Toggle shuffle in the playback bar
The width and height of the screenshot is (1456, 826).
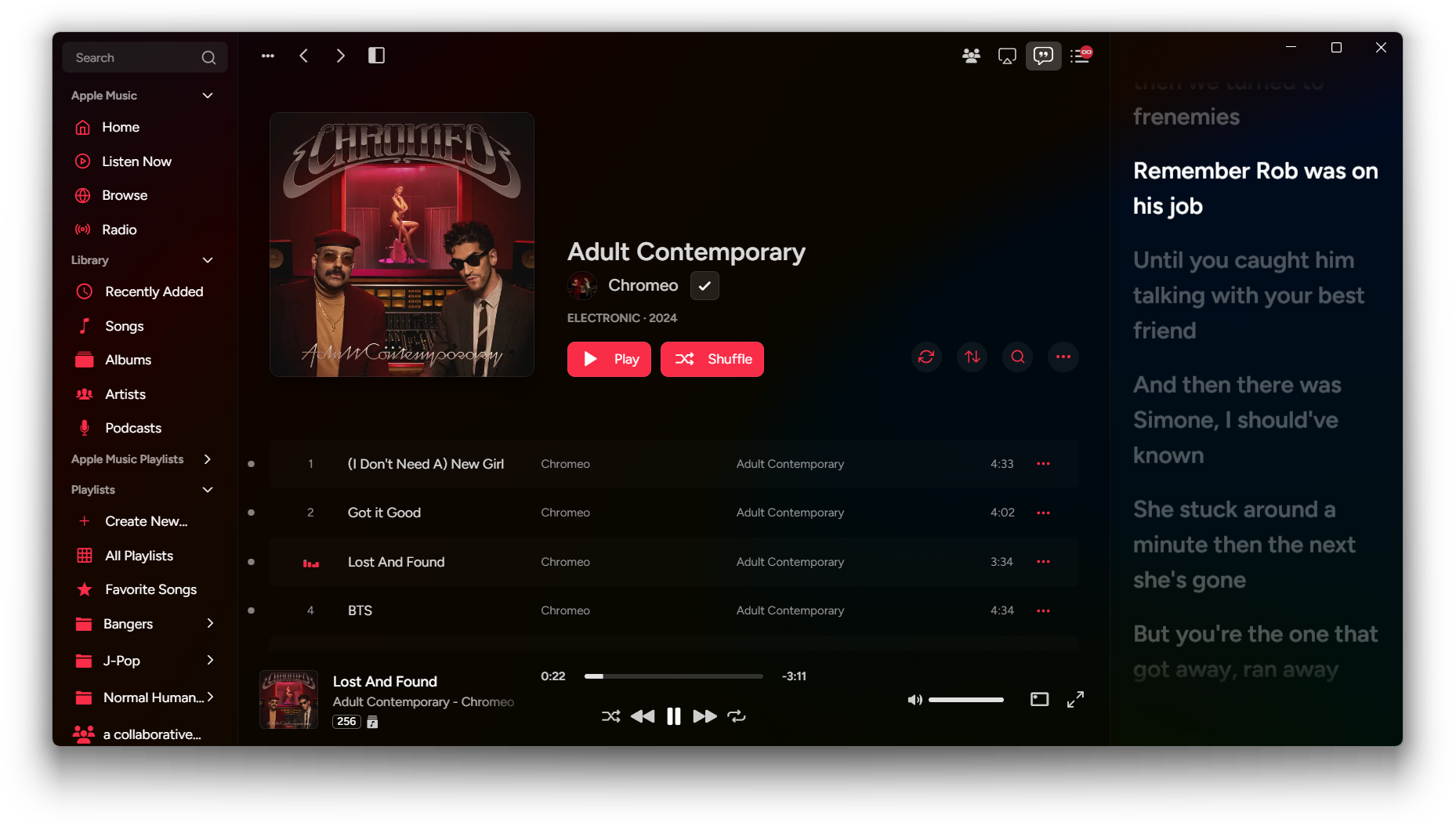click(610, 716)
